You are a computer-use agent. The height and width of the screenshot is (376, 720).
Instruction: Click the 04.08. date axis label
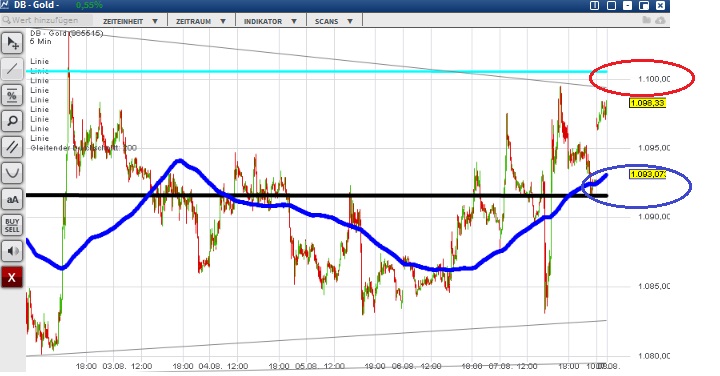[x=210, y=366]
